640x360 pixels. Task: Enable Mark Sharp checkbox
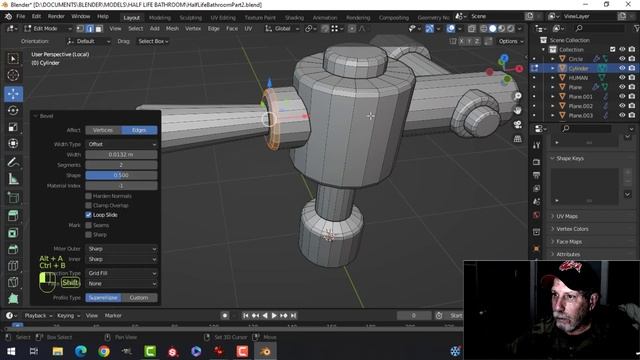(88, 235)
